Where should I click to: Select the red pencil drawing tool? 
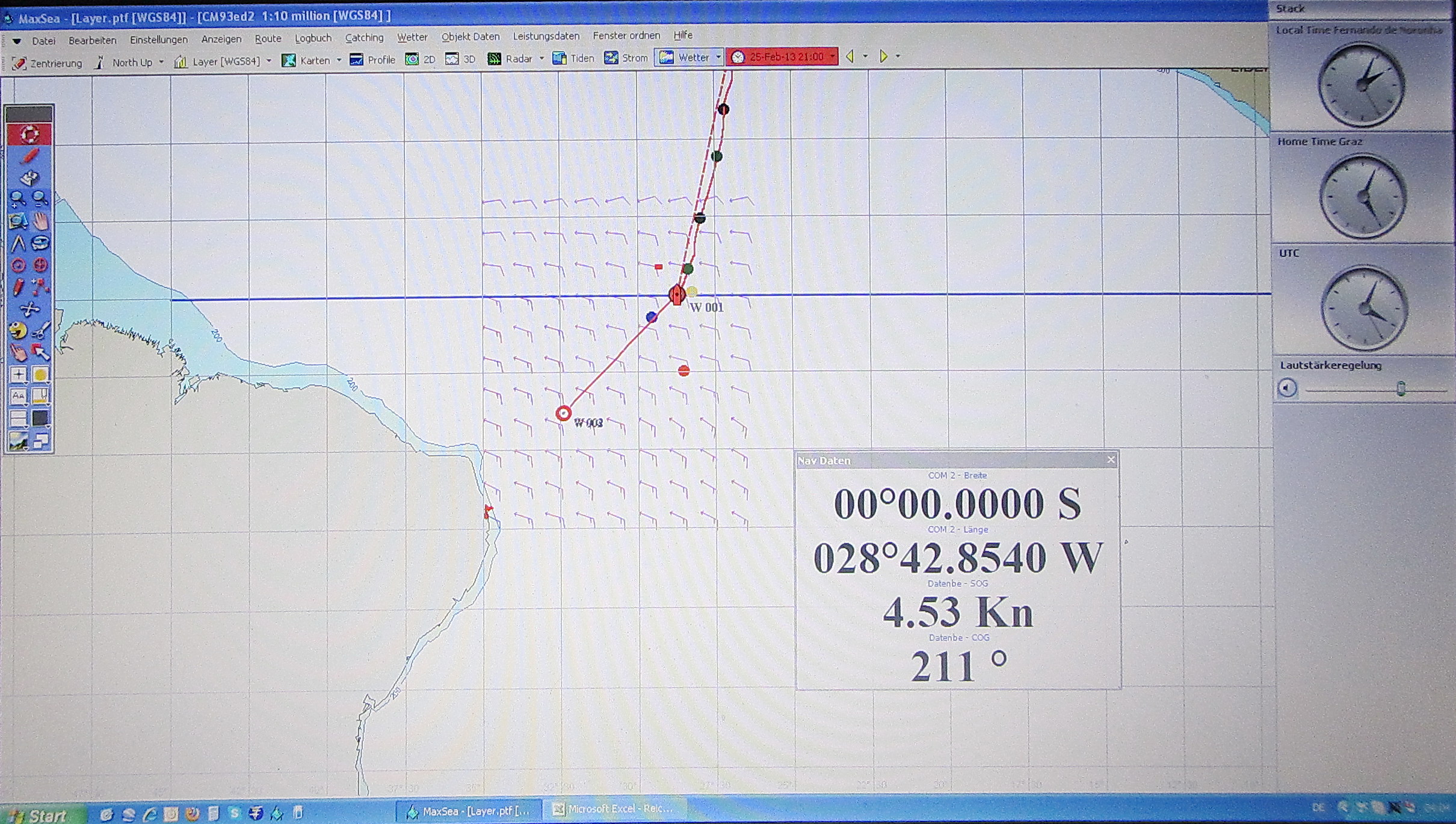tap(18, 287)
